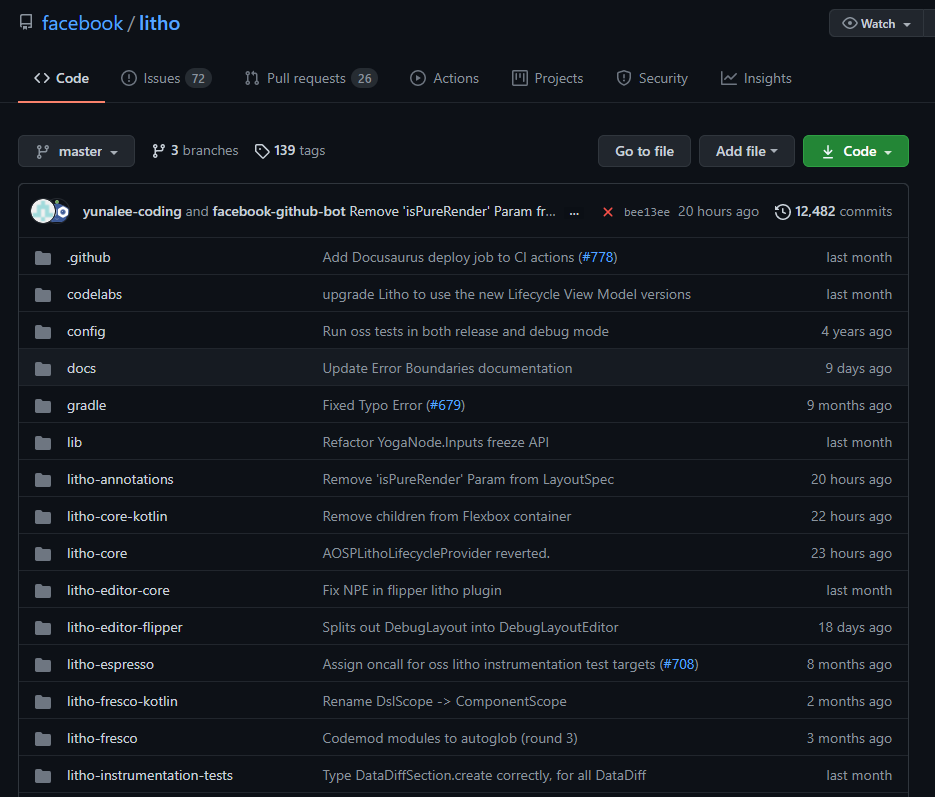The width and height of the screenshot is (935, 797).
Task: Click the failed status X icon
Action: (608, 212)
